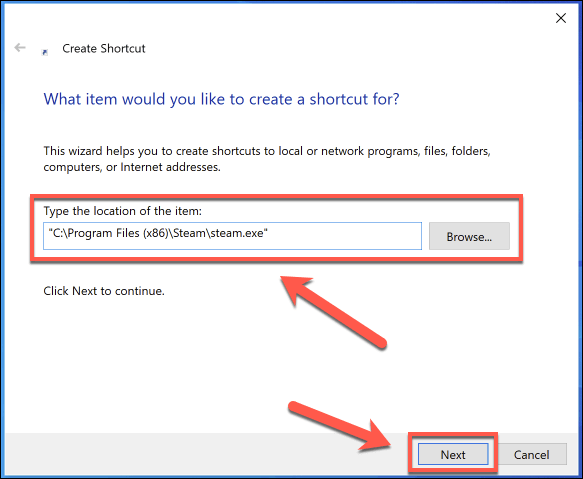Click the 'What item would you like' heading
Screen dimensions: 583x479
click(x=221, y=99)
